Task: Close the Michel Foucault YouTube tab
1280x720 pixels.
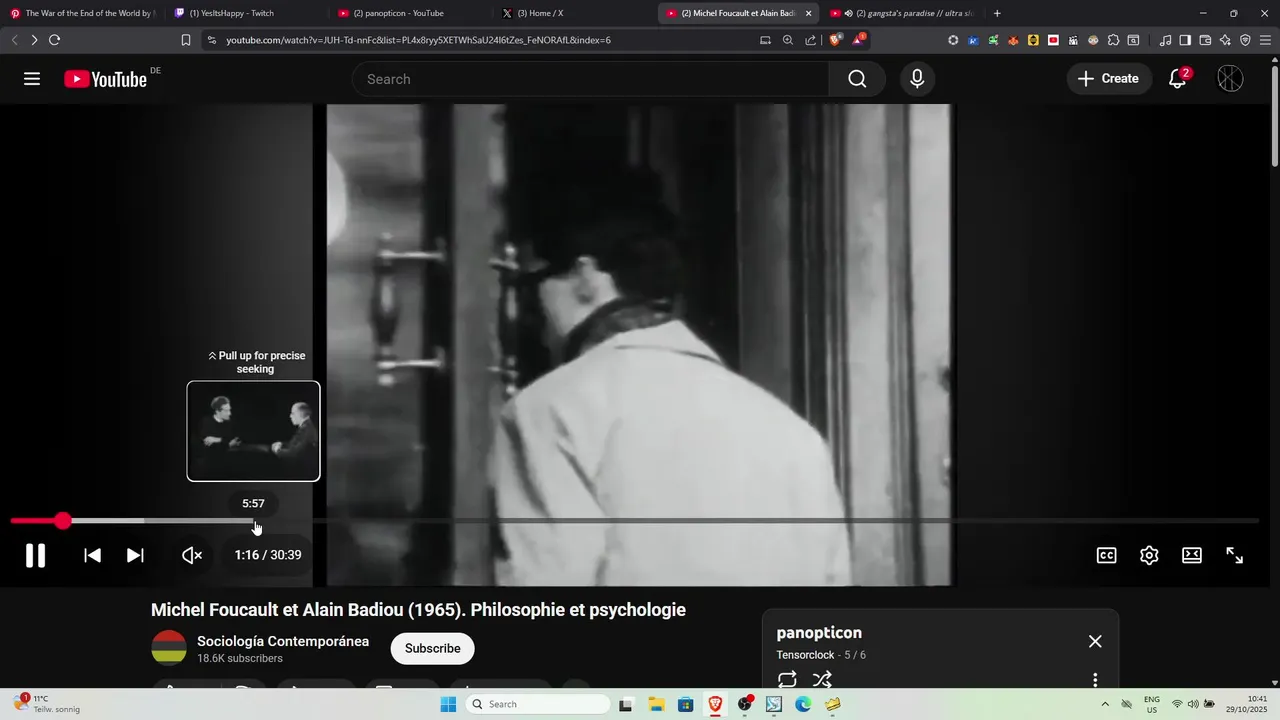Action: point(808,13)
